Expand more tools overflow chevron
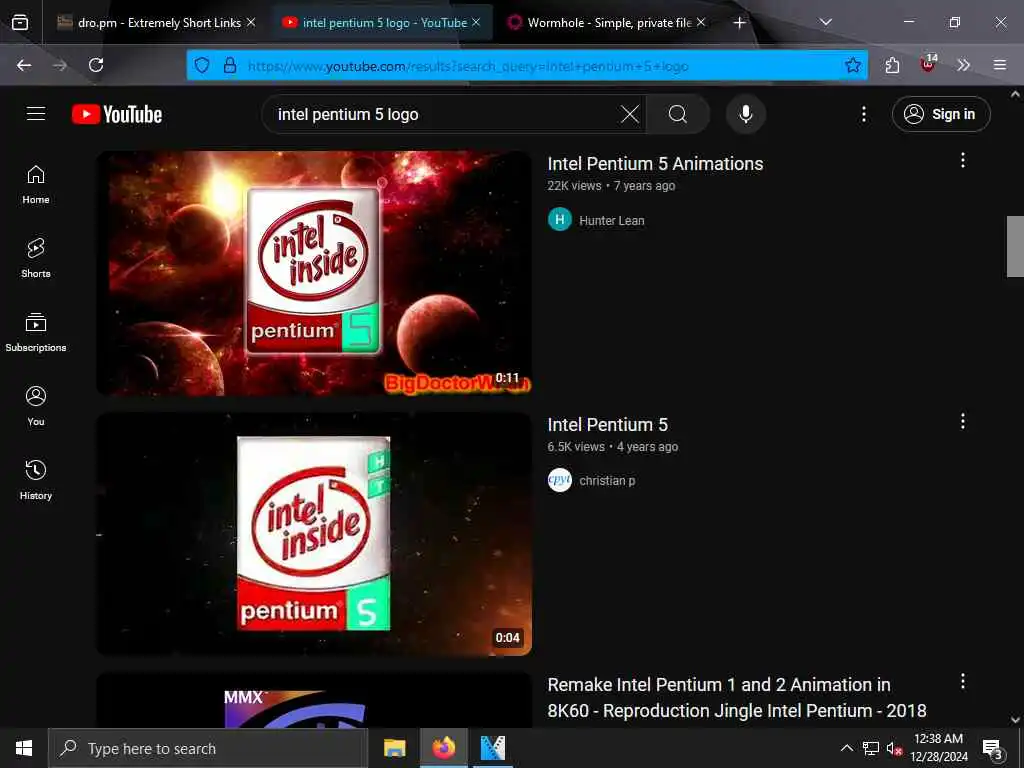Screen dimensions: 1024x768 (963, 65)
